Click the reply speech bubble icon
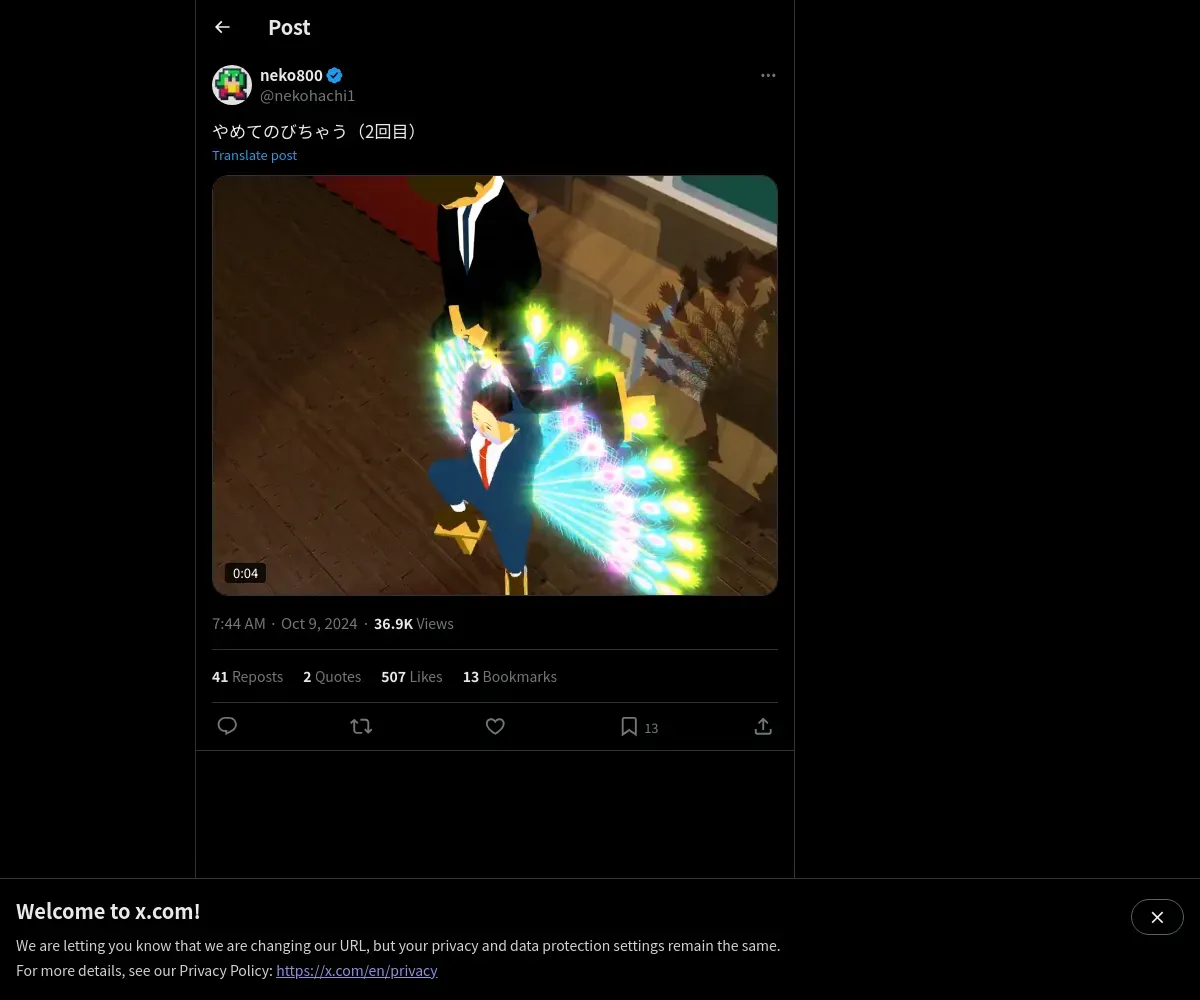Viewport: 1200px width, 1000px height. [x=227, y=726]
